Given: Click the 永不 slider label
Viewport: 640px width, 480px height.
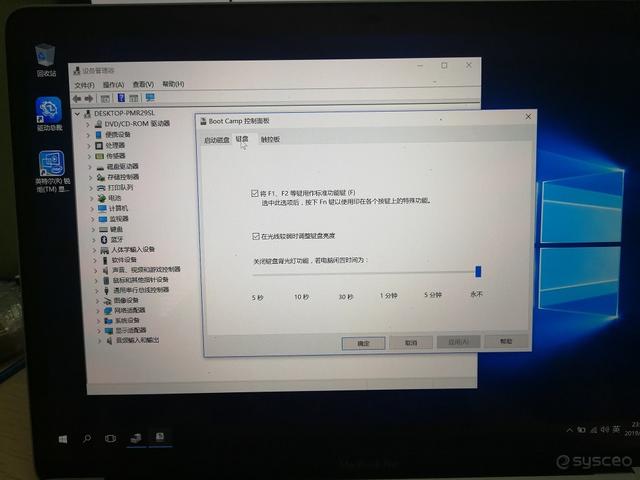Looking at the screenshot, I should [x=476, y=294].
